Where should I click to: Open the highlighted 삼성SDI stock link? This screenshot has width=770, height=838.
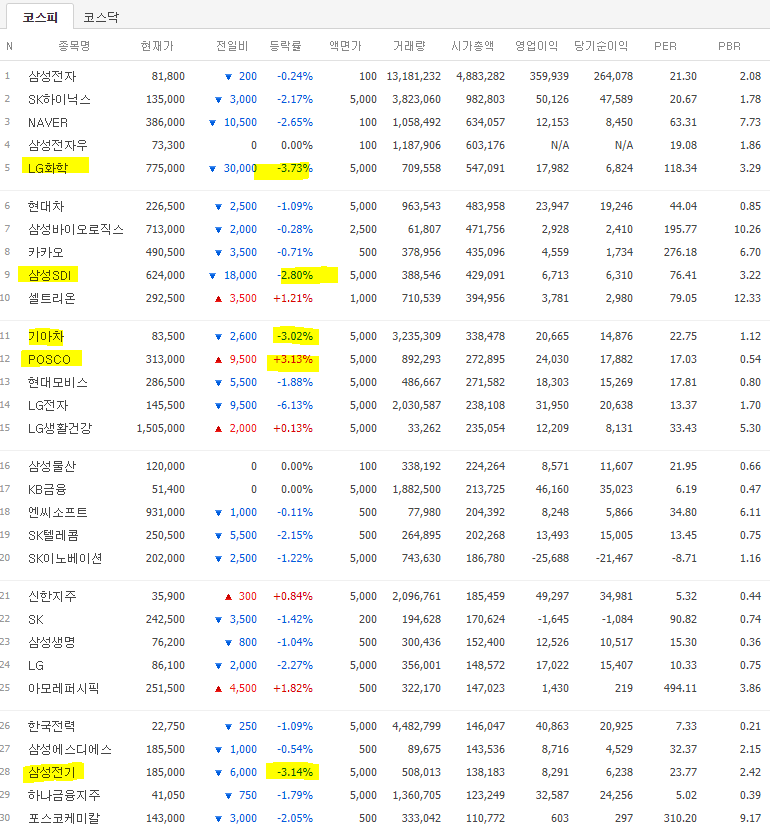(x=49, y=275)
